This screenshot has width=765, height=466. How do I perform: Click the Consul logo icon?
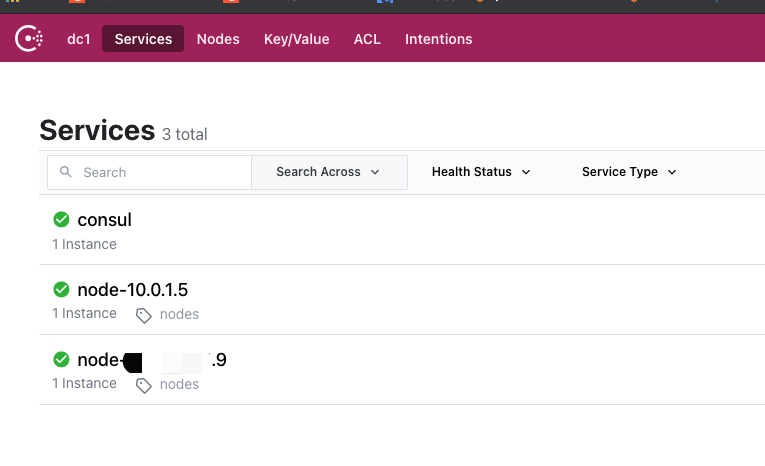coord(29,39)
